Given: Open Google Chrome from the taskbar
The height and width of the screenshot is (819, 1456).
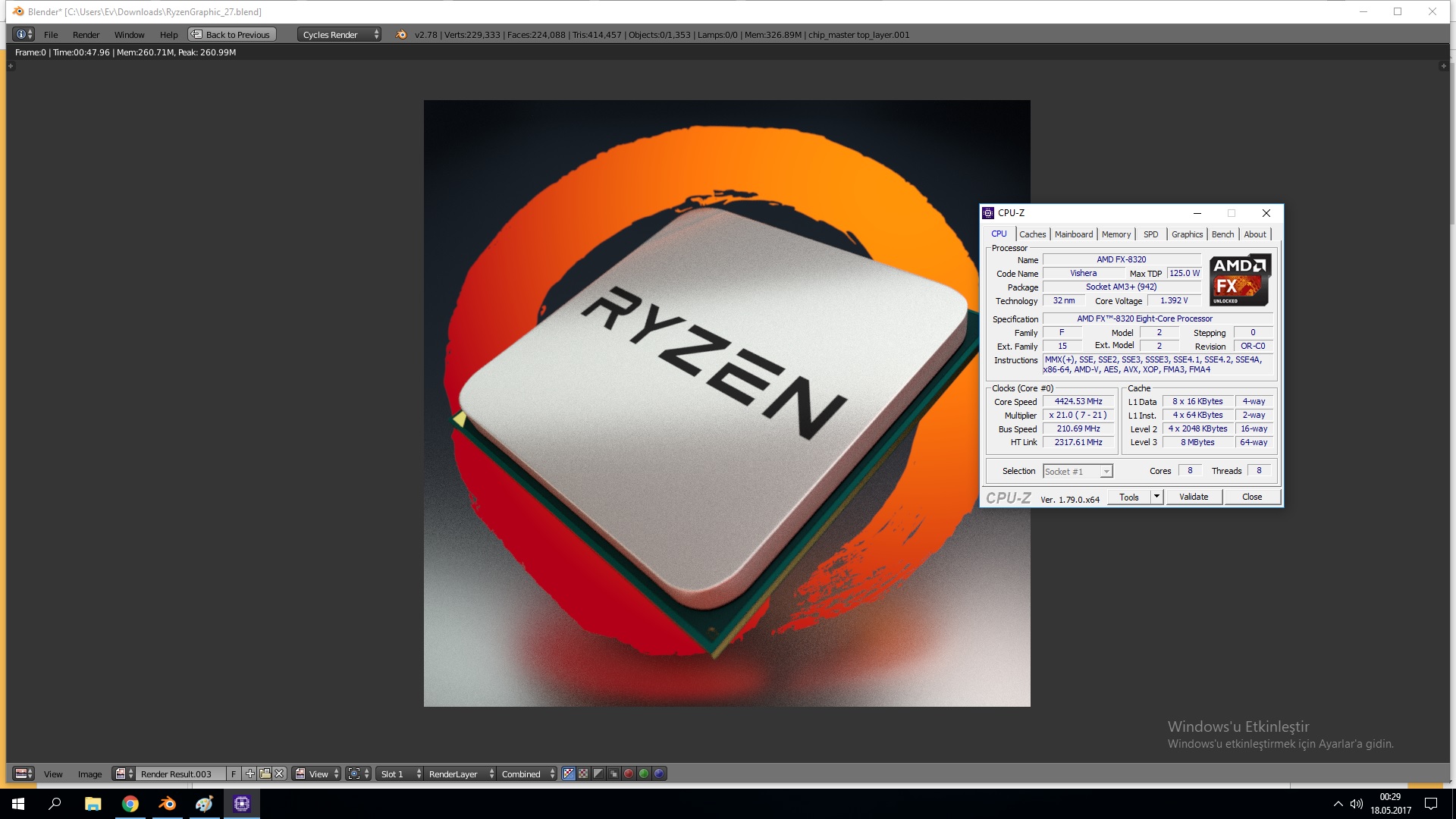Looking at the screenshot, I should click(x=130, y=804).
